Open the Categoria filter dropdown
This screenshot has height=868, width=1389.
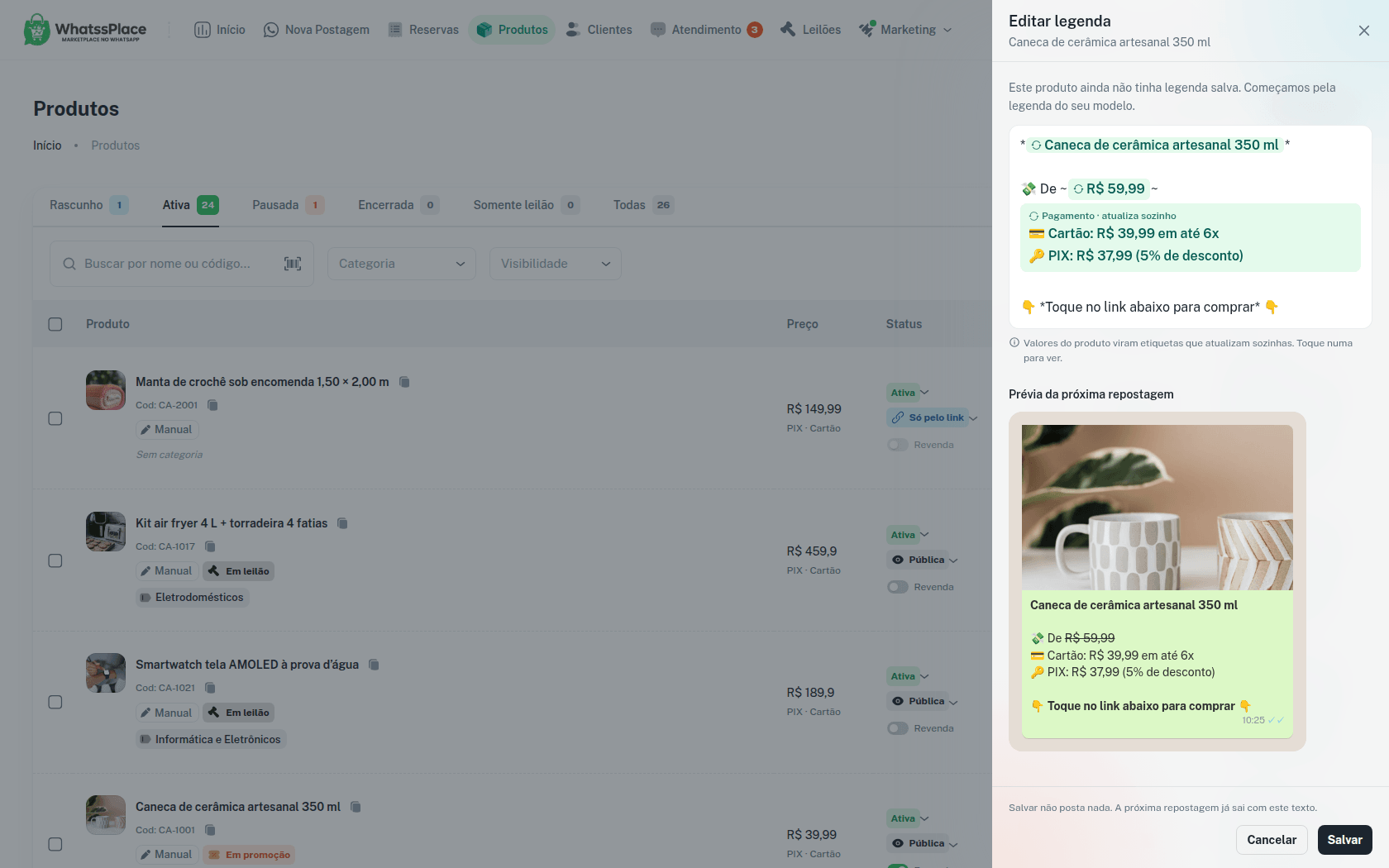click(402, 264)
